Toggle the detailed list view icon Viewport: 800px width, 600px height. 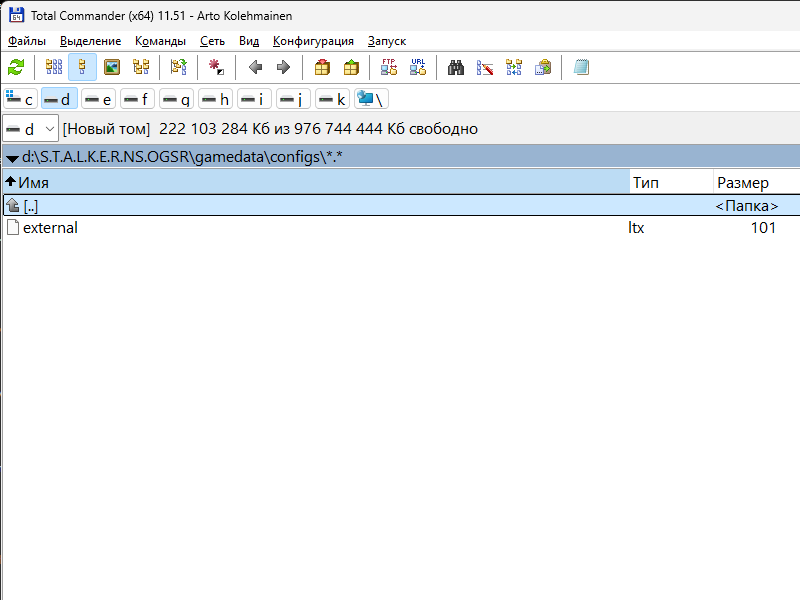coord(83,67)
